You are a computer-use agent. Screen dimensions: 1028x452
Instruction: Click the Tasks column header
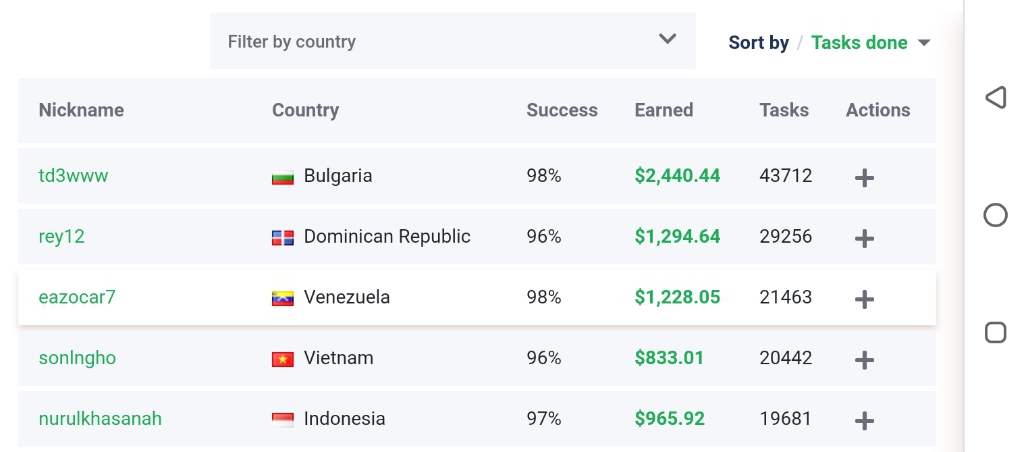click(x=784, y=110)
